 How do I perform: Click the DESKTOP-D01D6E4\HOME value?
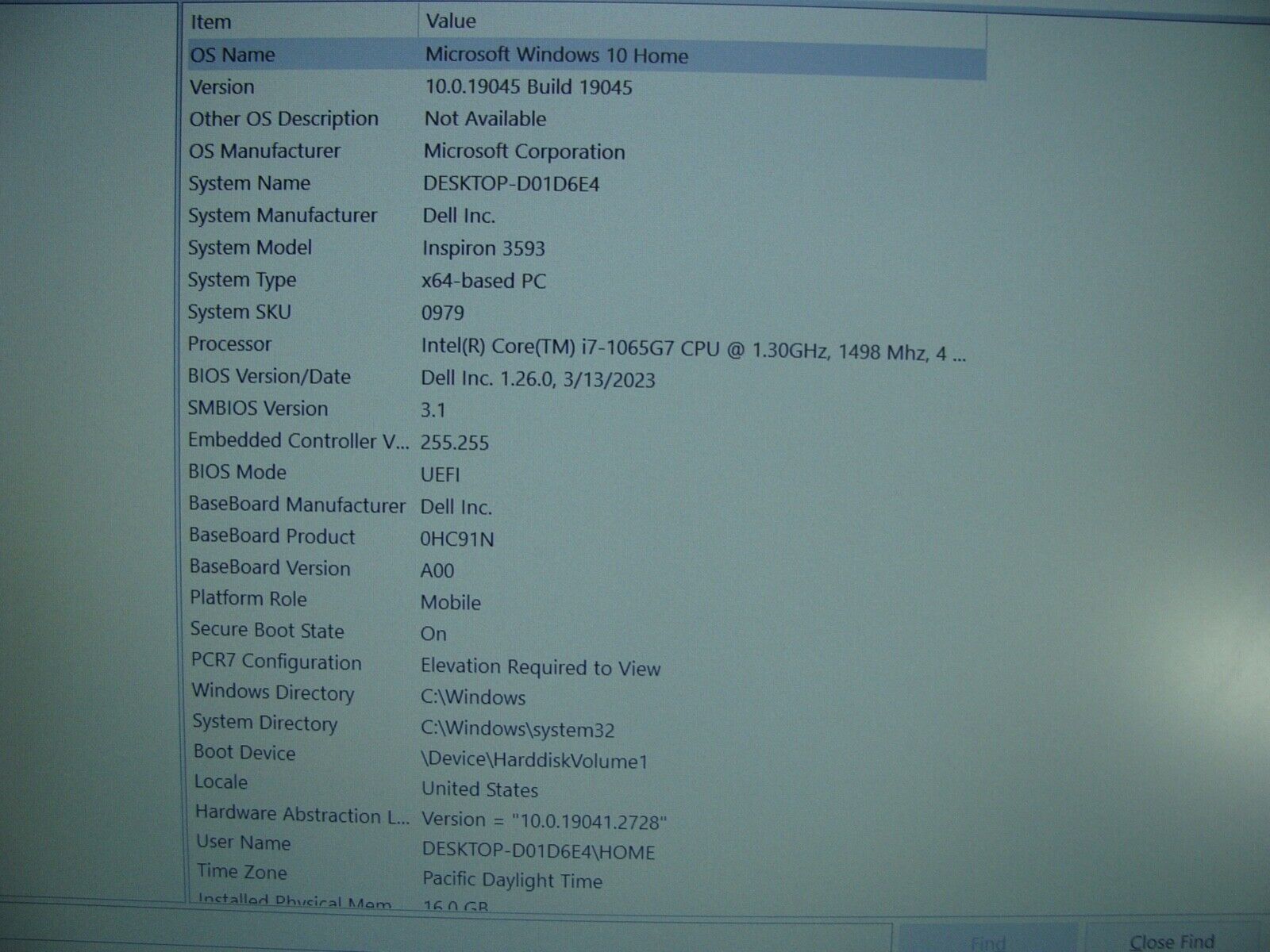538,851
